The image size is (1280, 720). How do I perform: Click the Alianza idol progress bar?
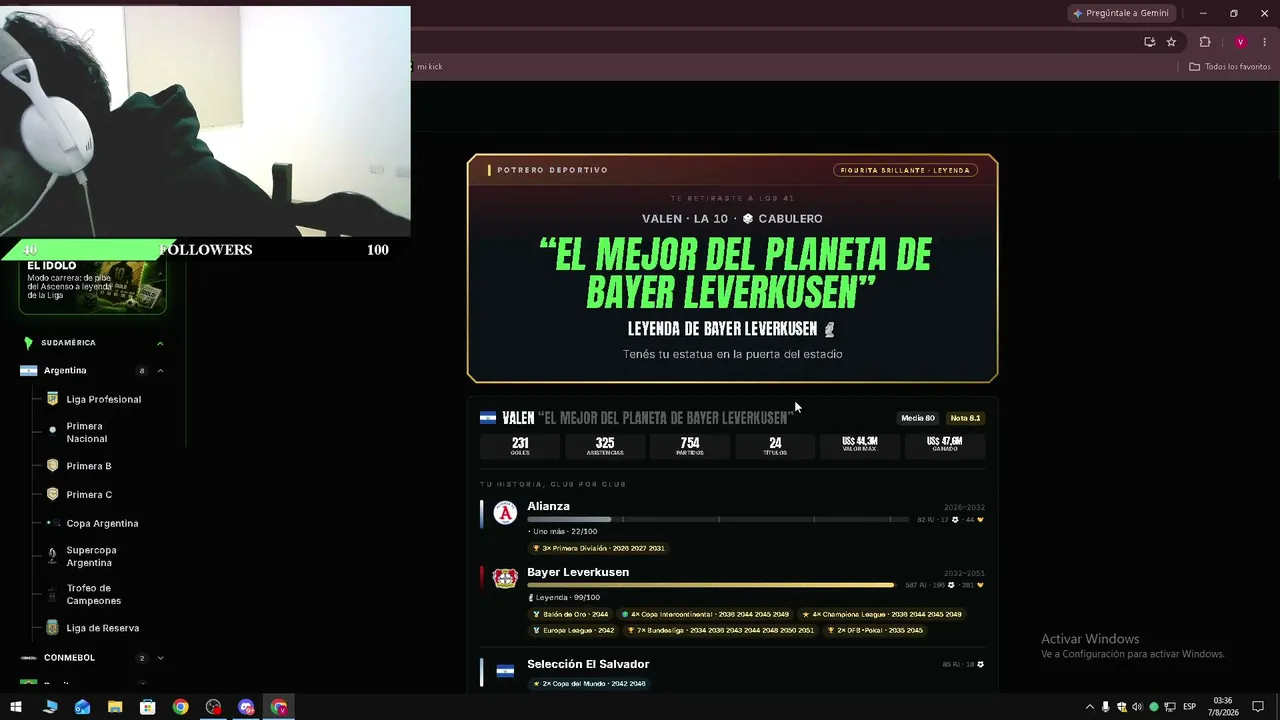coord(718,520)
